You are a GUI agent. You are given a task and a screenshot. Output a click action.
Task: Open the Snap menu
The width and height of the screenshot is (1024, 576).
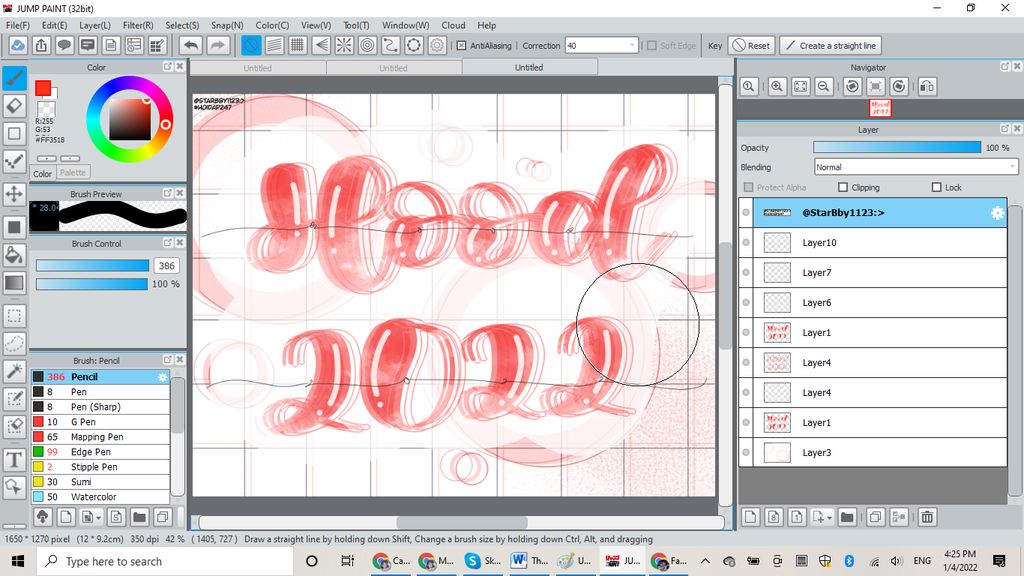pyautogui.click(x=227, y=25)
